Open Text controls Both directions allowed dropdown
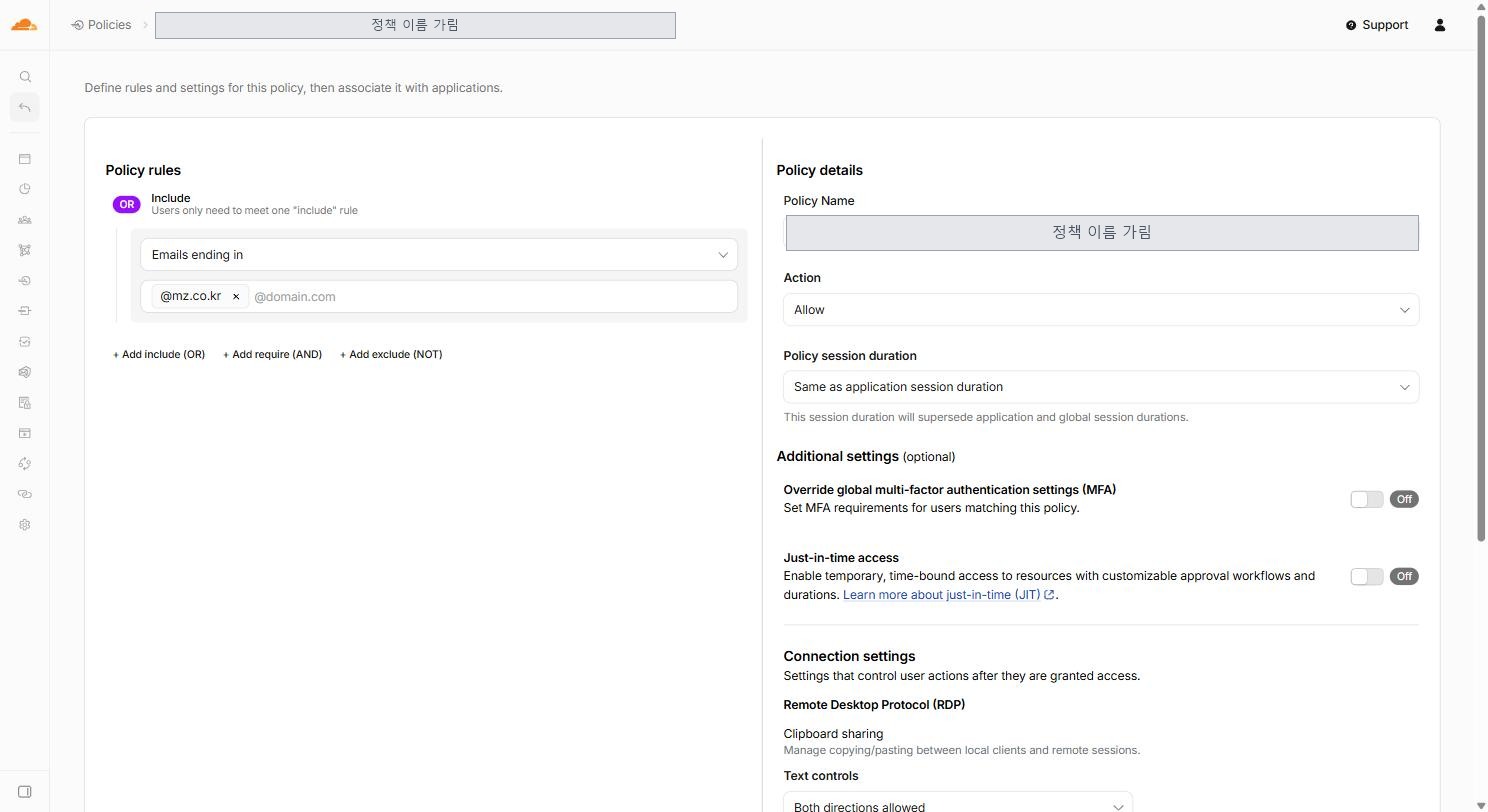 pos(958,803)
